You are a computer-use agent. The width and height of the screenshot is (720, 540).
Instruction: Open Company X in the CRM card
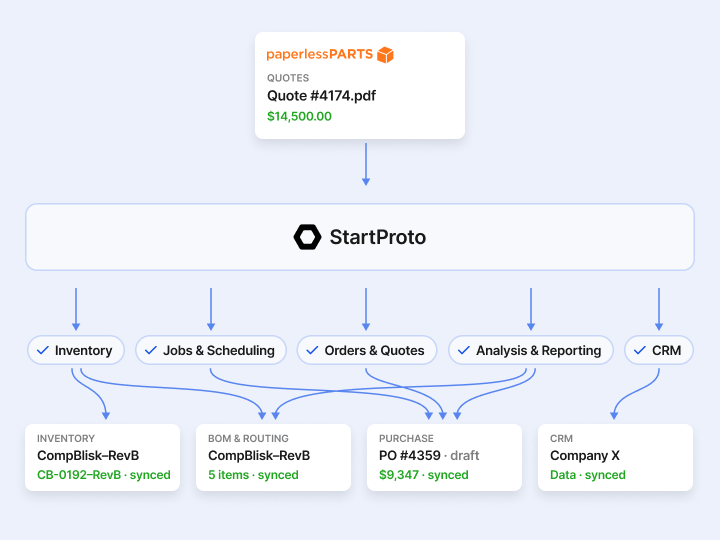585,456
